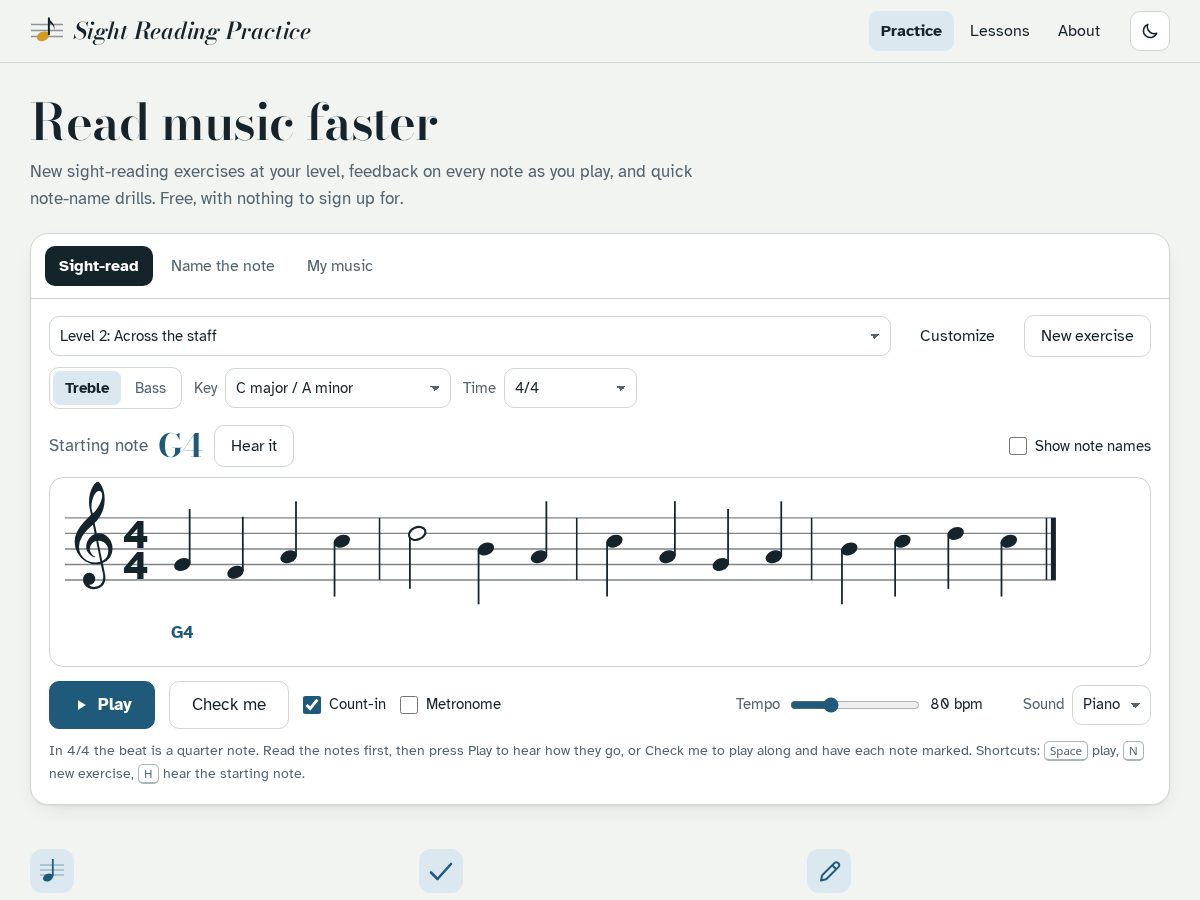Image resolution: width=1200 pixels, height=900 pixels.
Task: Switch to the Name the note tab
Action: click(223, 266)
